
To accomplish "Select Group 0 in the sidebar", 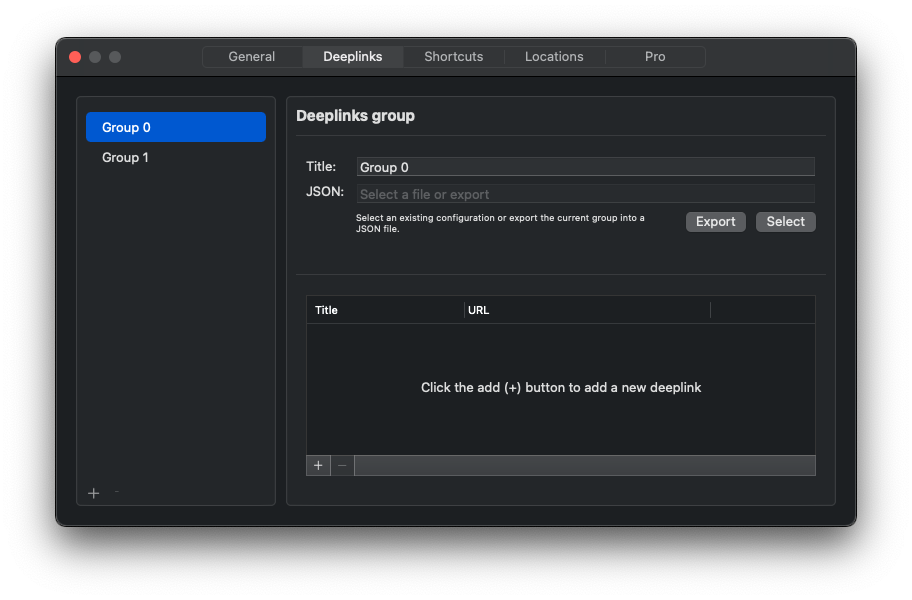I will [x=176, y=127].
